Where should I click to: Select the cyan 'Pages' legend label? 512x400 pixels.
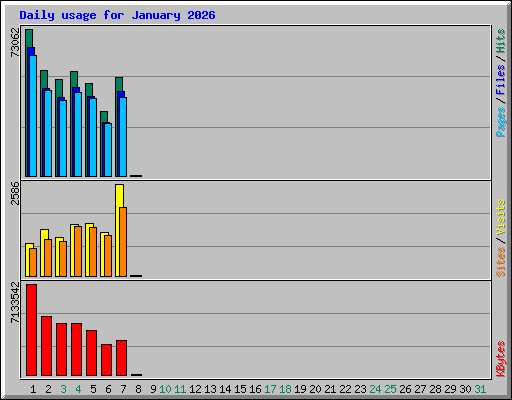coord(501,122)
